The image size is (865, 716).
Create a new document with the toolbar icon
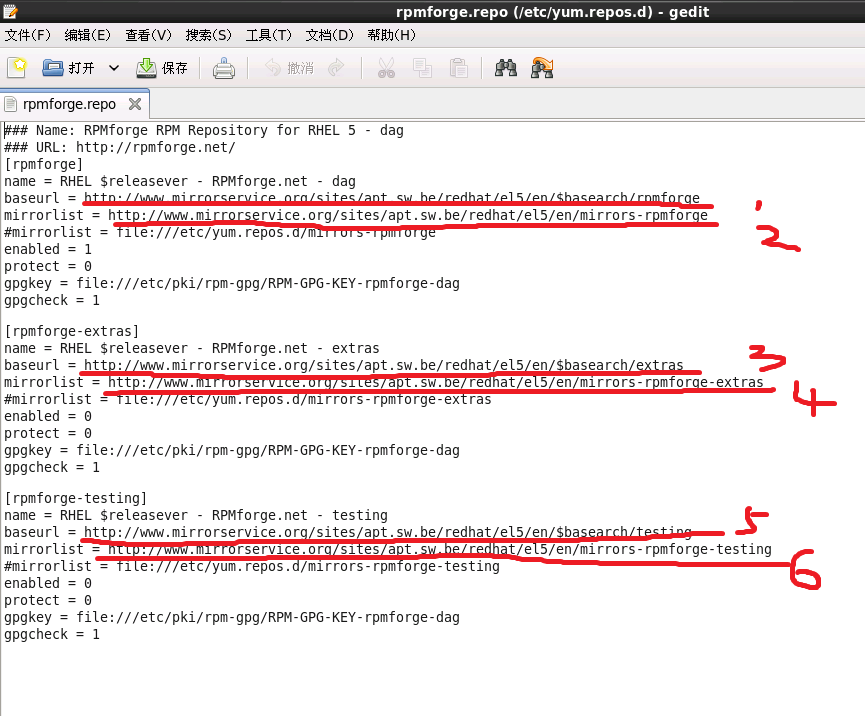17,68
